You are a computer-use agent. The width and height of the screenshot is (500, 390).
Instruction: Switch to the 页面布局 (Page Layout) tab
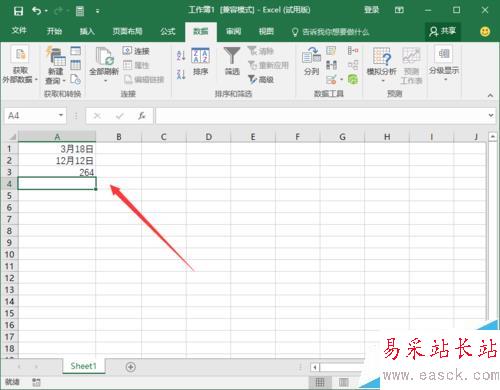pos(127,31)
